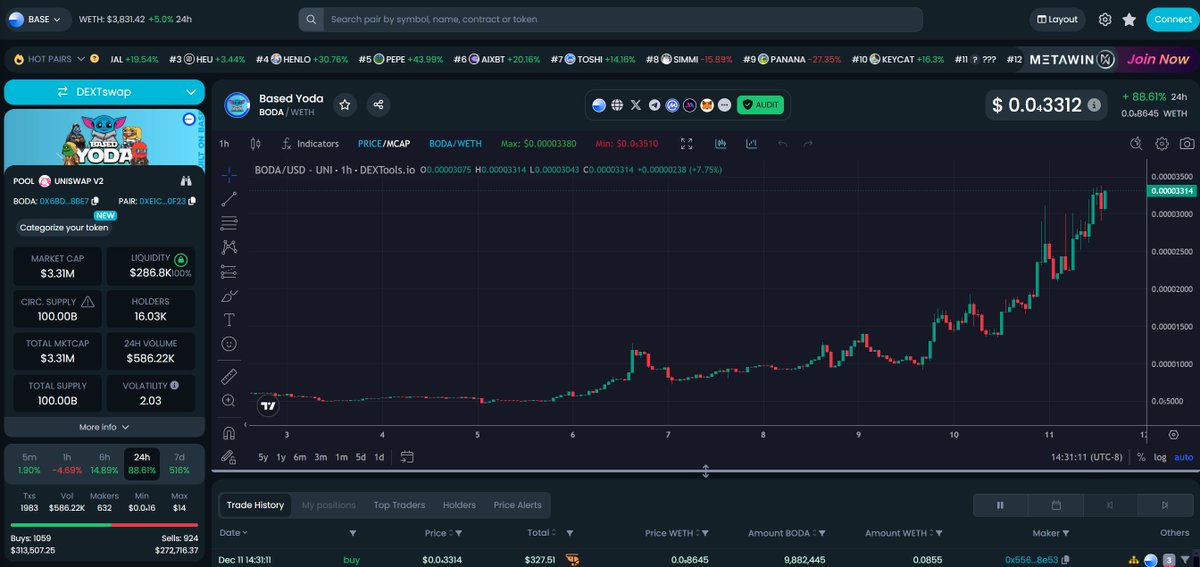This screenshot has width=1200, height=567.
Task: Open the Indicators button
Action: click(x=311, y=144)
